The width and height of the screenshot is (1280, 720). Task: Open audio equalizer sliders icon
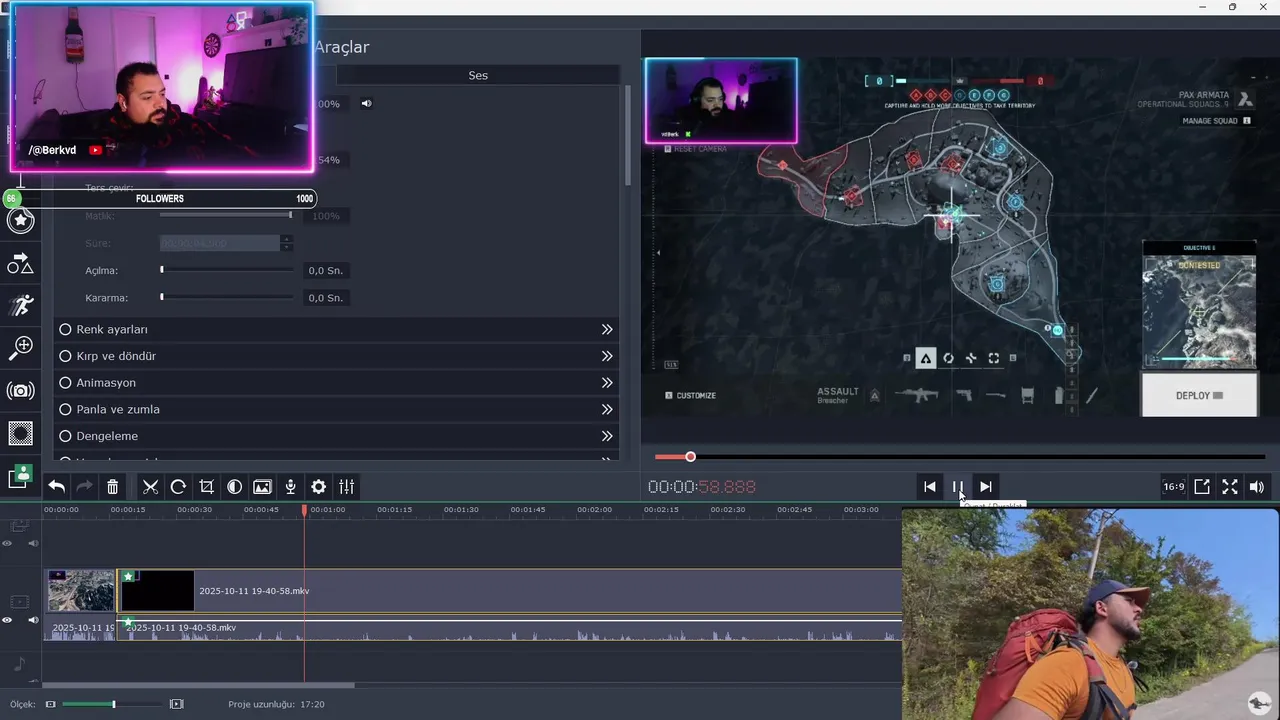(346, 487)
